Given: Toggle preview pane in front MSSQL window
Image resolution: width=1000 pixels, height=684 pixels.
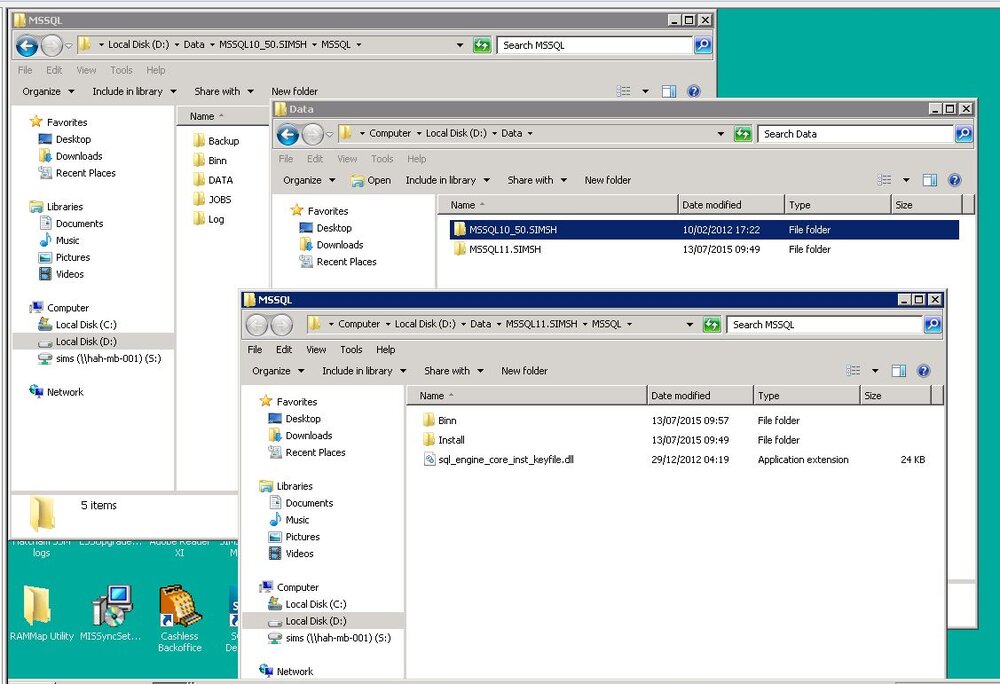Looking at the screenshot, I should click(899, 371).
